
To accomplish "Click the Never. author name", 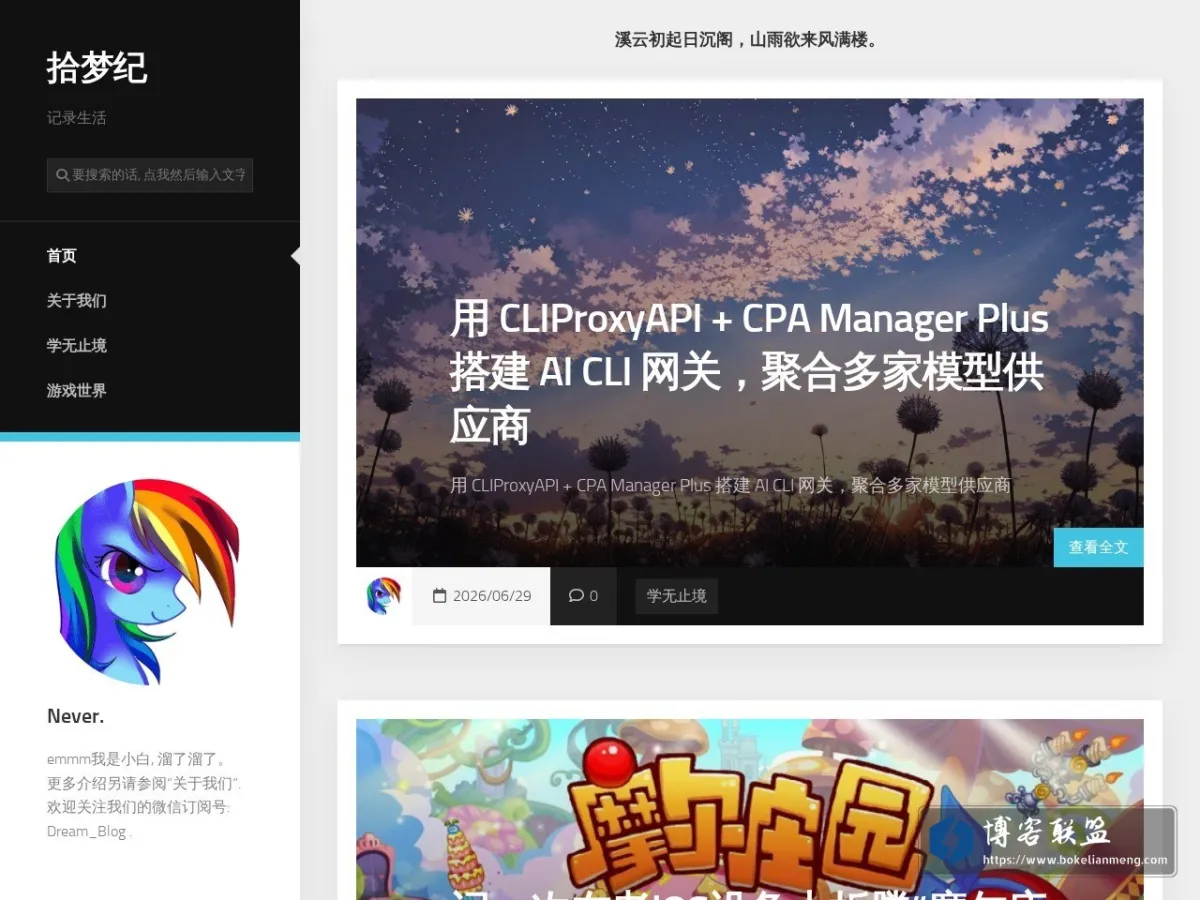I will (76, 716).
